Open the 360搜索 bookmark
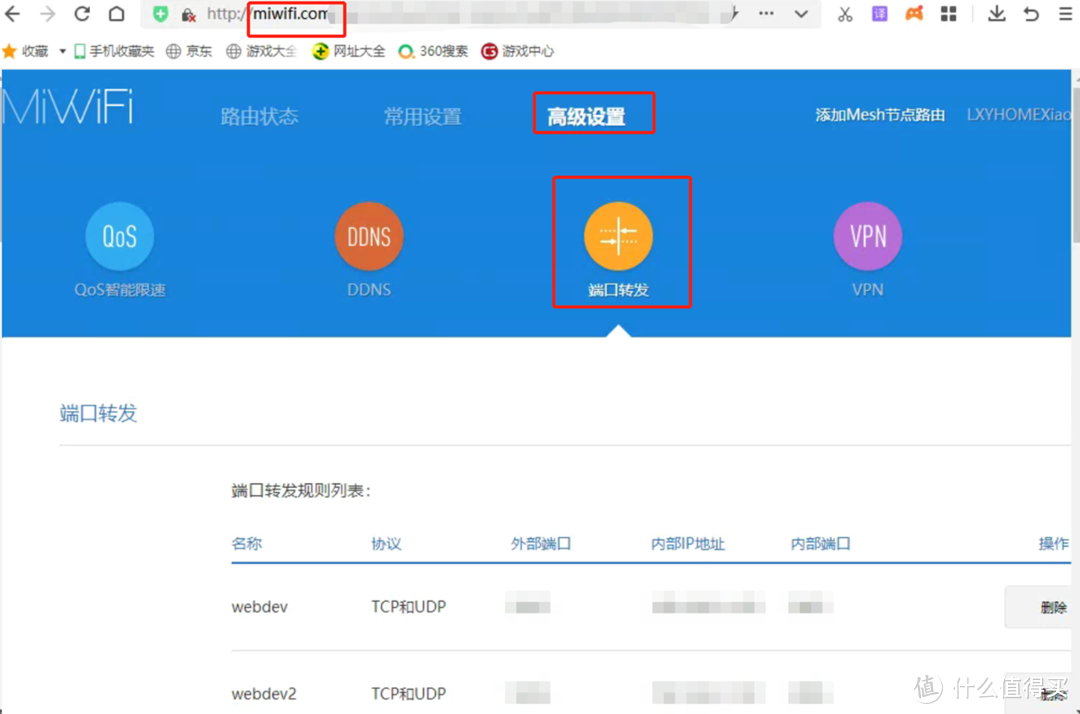This screenshot has width=1080, height=714. (x=433, y=51)
